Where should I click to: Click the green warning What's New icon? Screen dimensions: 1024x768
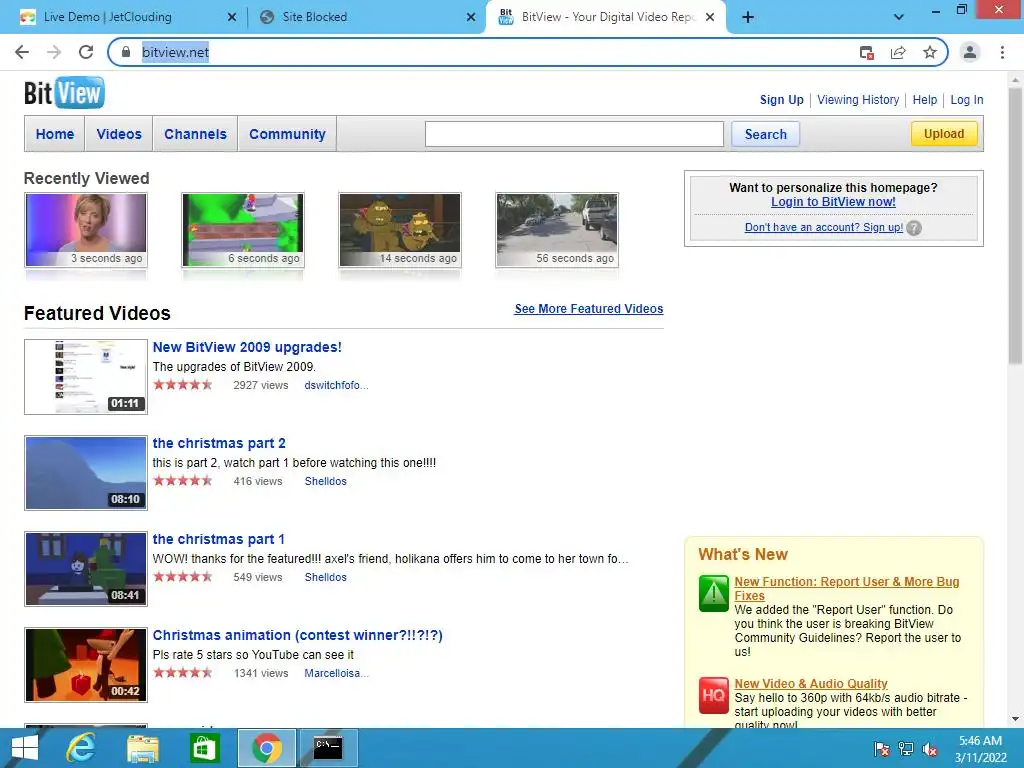[x=713, y=593]
